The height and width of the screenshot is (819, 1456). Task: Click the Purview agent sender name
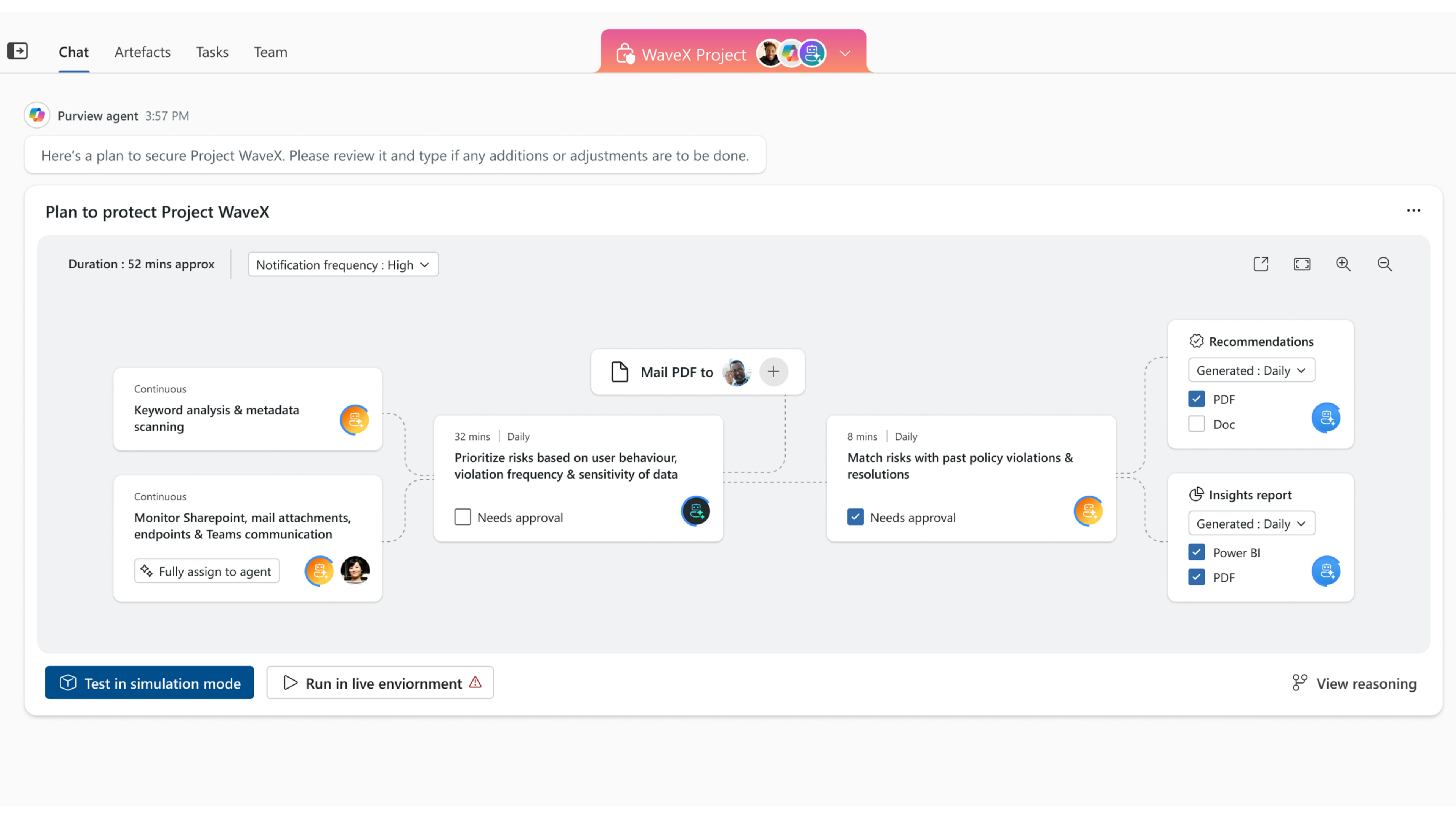click(x=98, y=116)
